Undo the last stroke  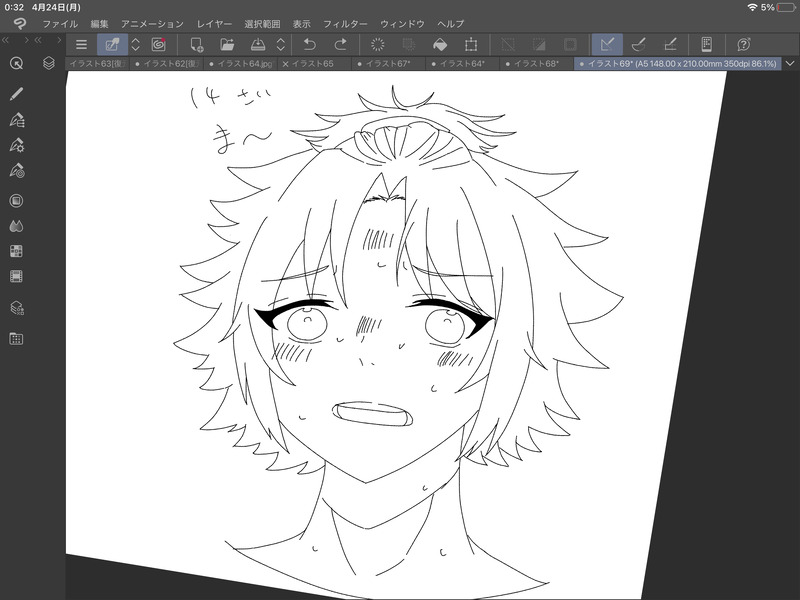click(x=309, y=44)
